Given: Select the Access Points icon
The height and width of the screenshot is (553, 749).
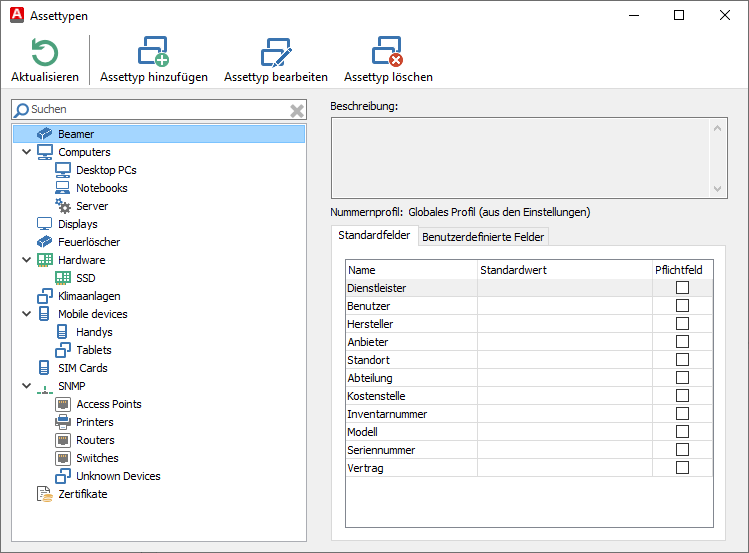Looking at the screenshot, I should (x=63, y=404).
